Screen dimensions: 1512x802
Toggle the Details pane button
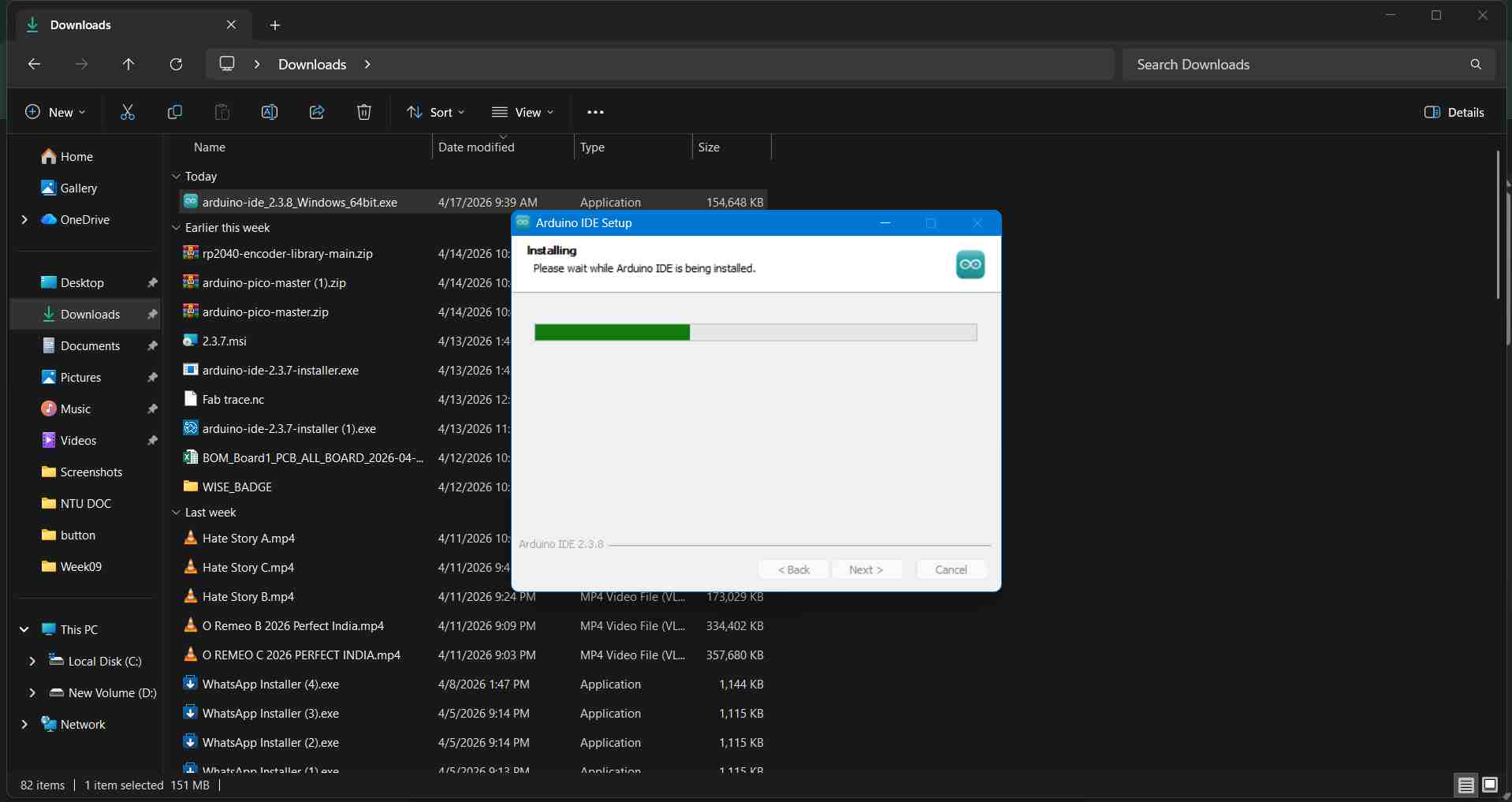click(1454, 112)
